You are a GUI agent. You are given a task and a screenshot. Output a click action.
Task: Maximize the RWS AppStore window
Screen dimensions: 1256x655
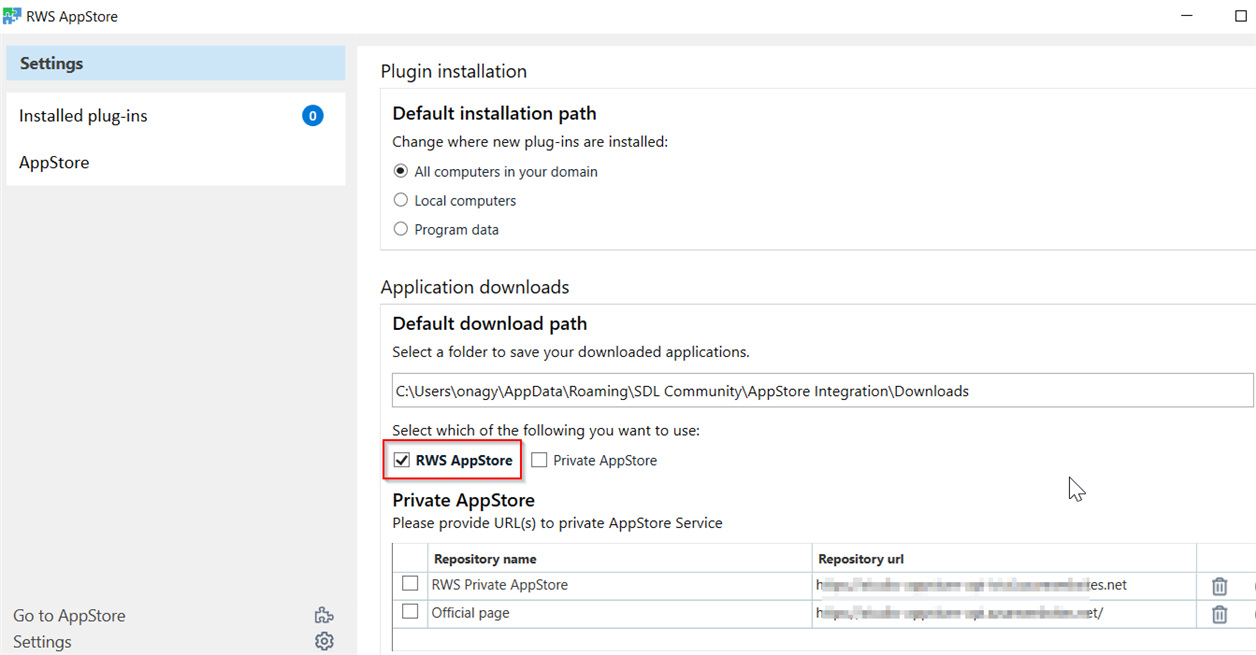click(1241, 16)
